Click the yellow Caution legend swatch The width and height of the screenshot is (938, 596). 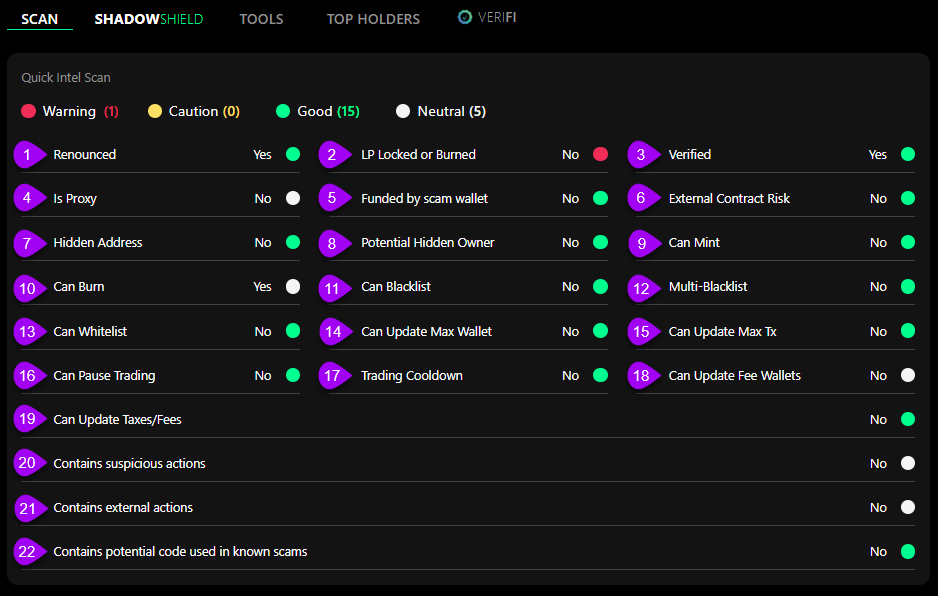click(155, 111)
